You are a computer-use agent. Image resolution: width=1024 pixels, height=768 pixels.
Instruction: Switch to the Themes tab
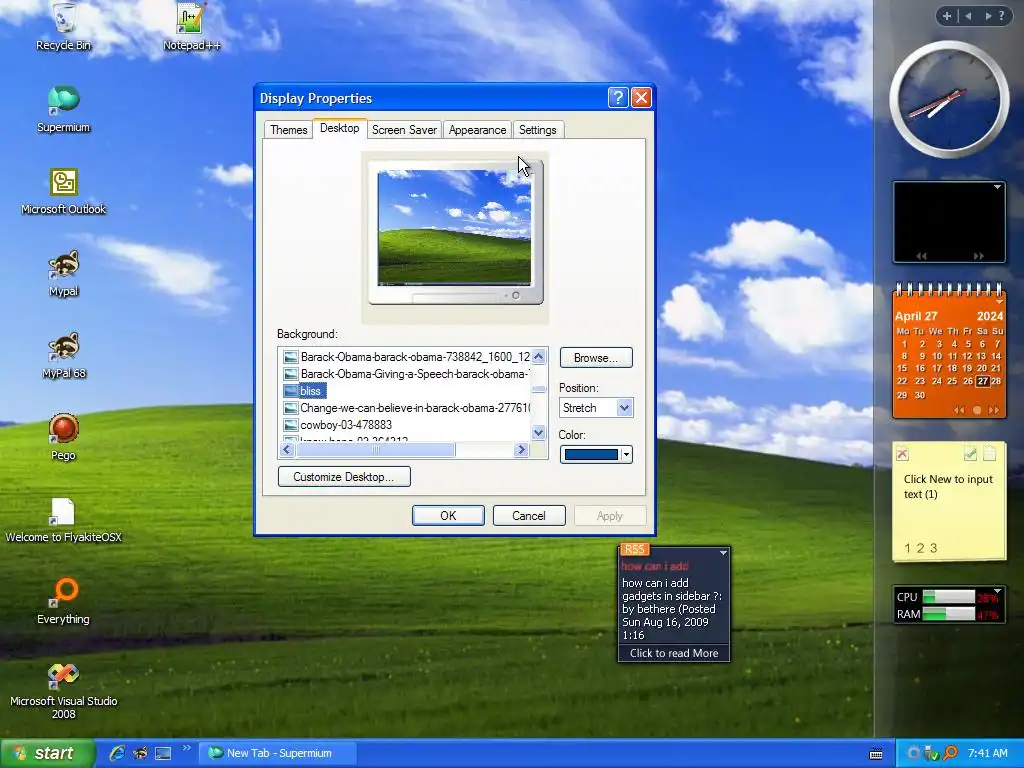pyautogui.click(x=289, y=129)
